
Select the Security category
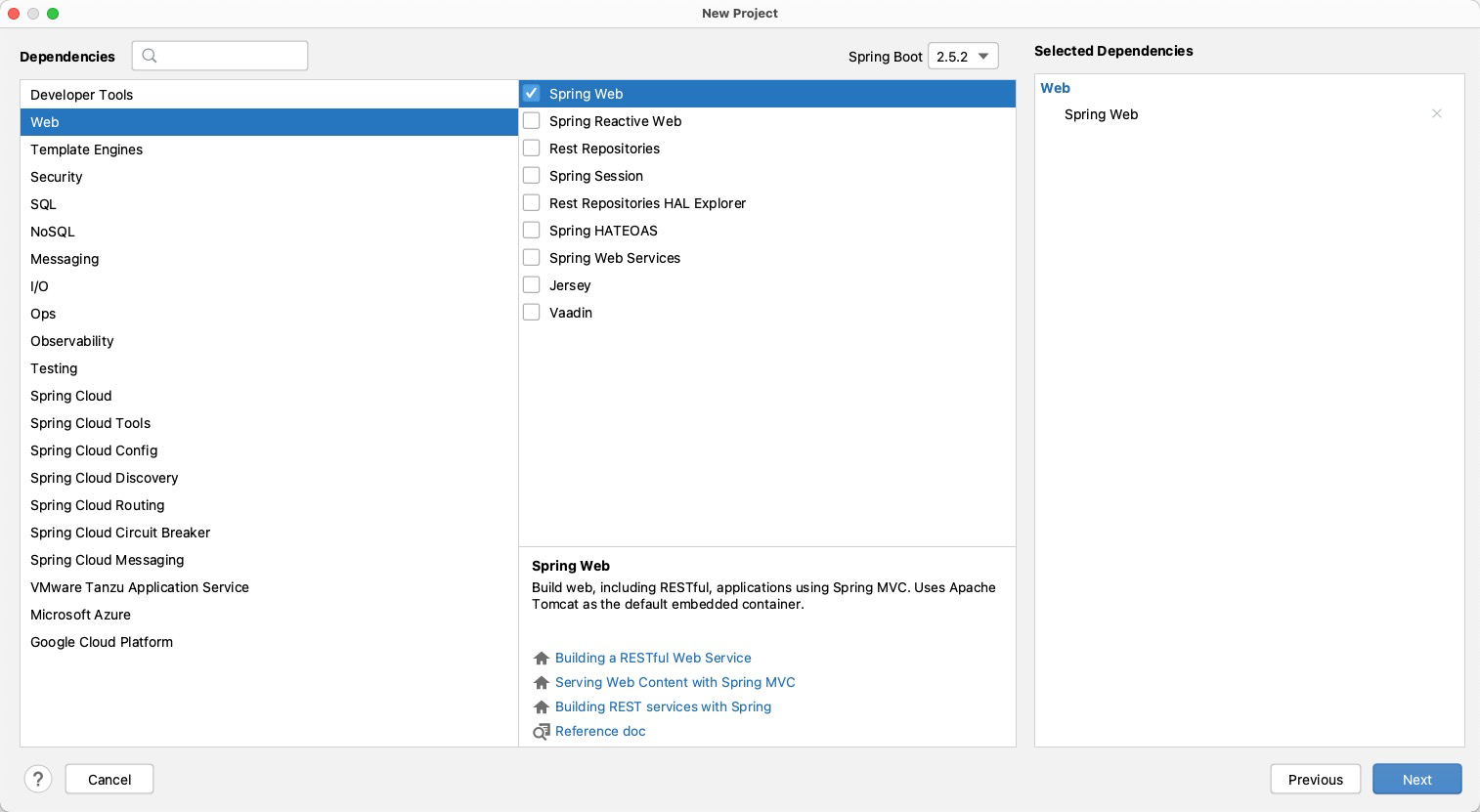pyautogui.click(x=269, y=177)
